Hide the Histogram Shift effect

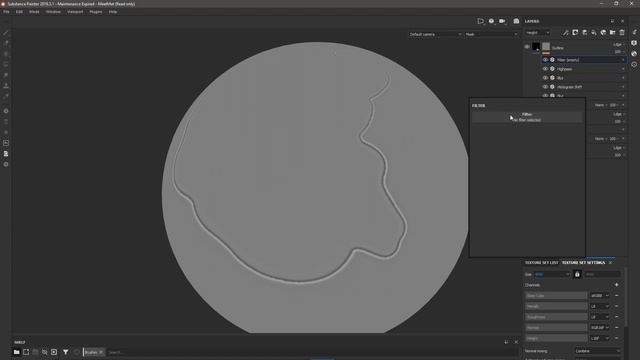[545, 87]
